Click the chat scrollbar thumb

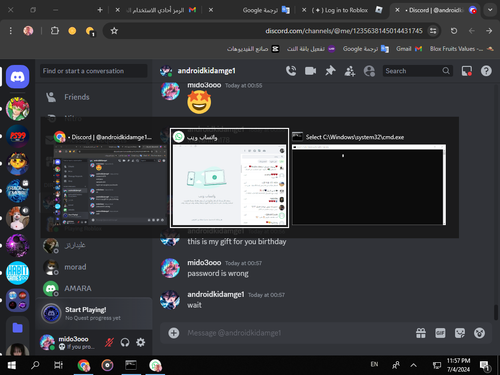point(496,312)
